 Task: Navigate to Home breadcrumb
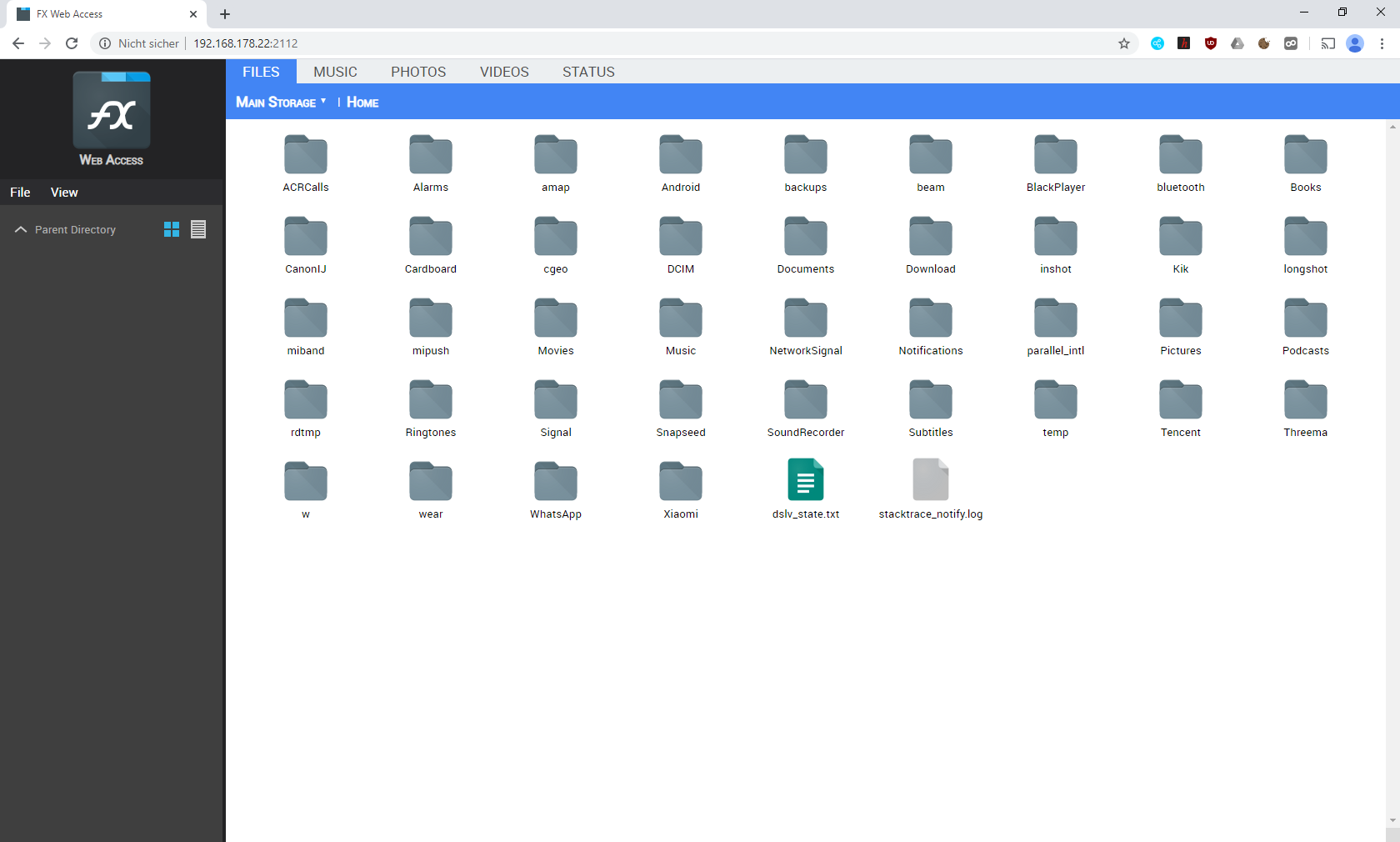[x=362, y=102]
